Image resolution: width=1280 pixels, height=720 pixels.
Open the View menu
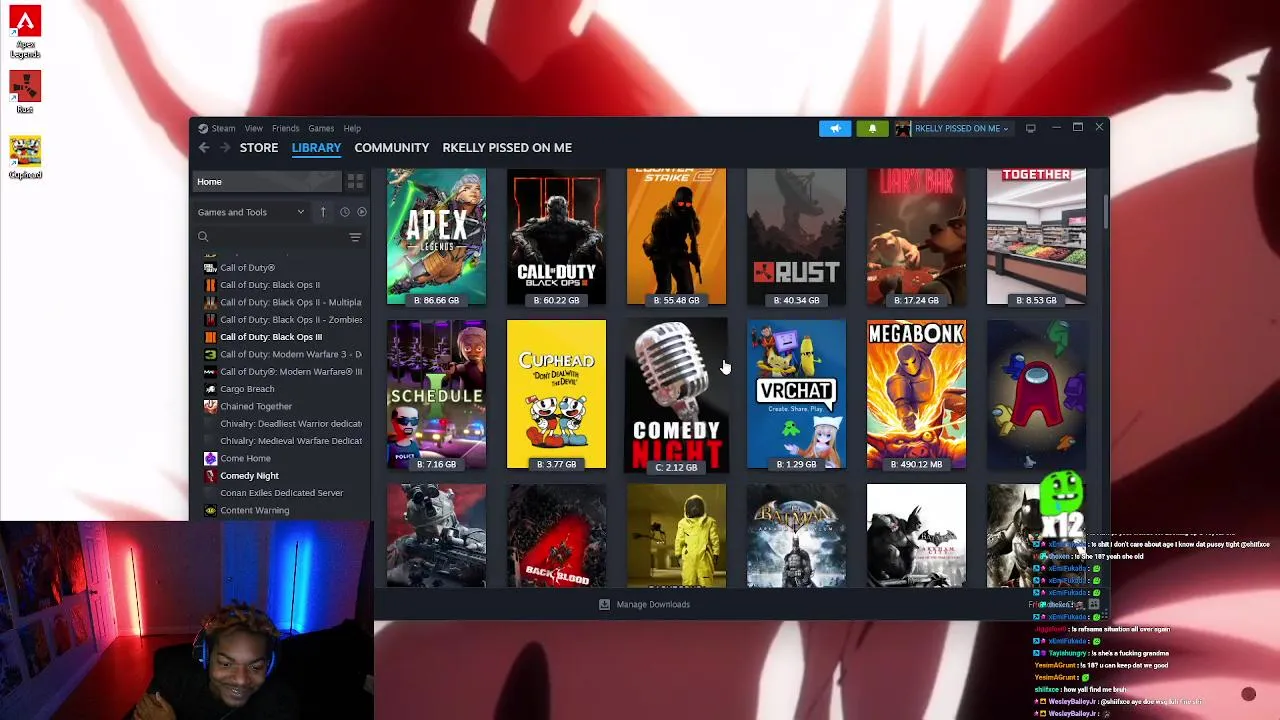pos(254,128)
